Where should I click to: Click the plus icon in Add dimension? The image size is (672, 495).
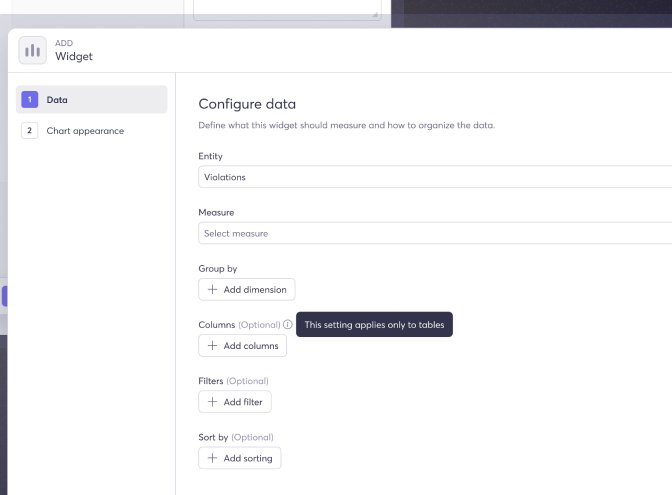(212, 289)
